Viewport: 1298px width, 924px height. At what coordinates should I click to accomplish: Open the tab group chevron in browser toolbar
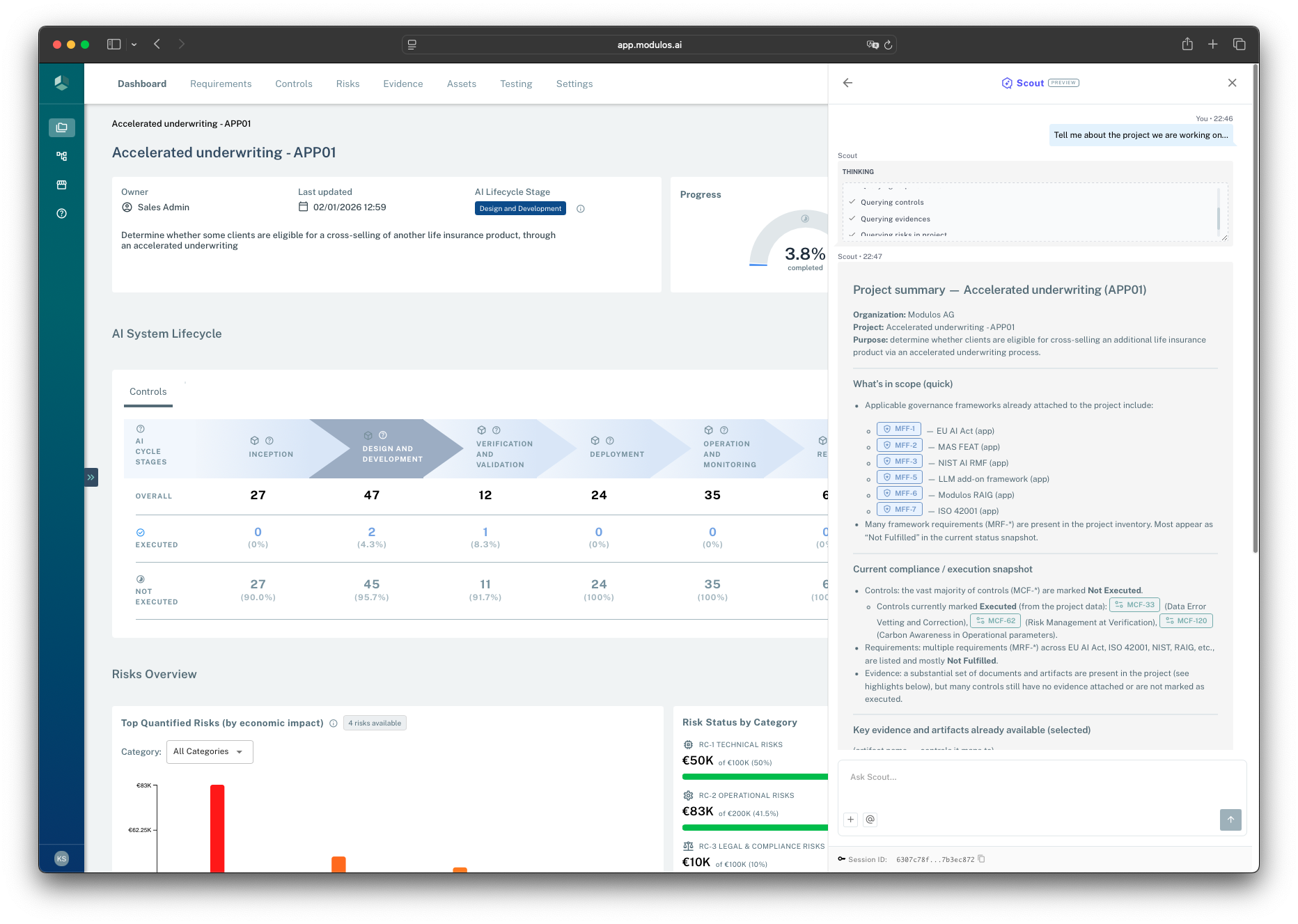pyautogui.click(x=134, y=44)
